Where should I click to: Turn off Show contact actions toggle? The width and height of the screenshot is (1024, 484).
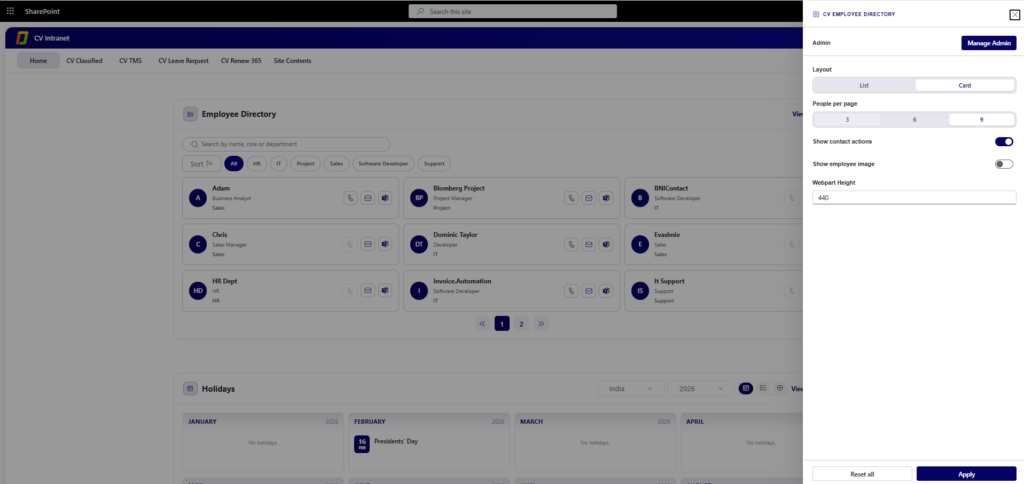pos(1004,142)
